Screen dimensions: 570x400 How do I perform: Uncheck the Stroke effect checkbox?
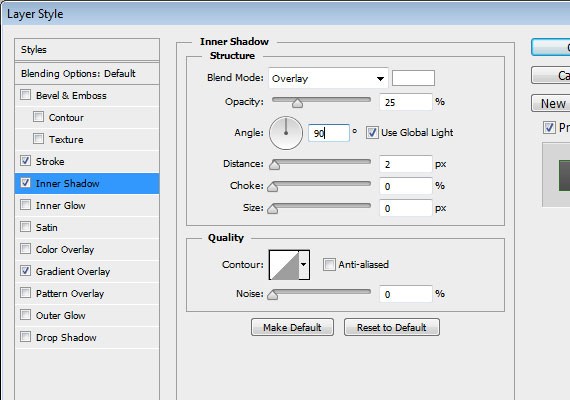[x=25, y=161]
